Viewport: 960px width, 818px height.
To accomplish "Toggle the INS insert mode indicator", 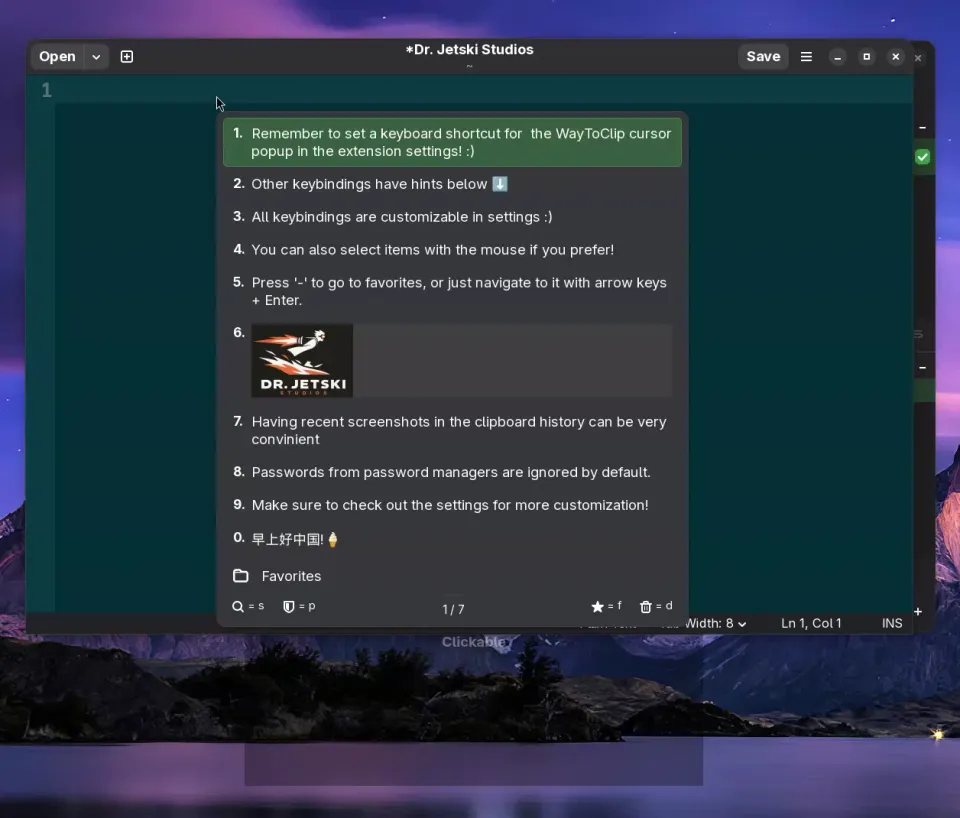I will (x=892, y=623).
